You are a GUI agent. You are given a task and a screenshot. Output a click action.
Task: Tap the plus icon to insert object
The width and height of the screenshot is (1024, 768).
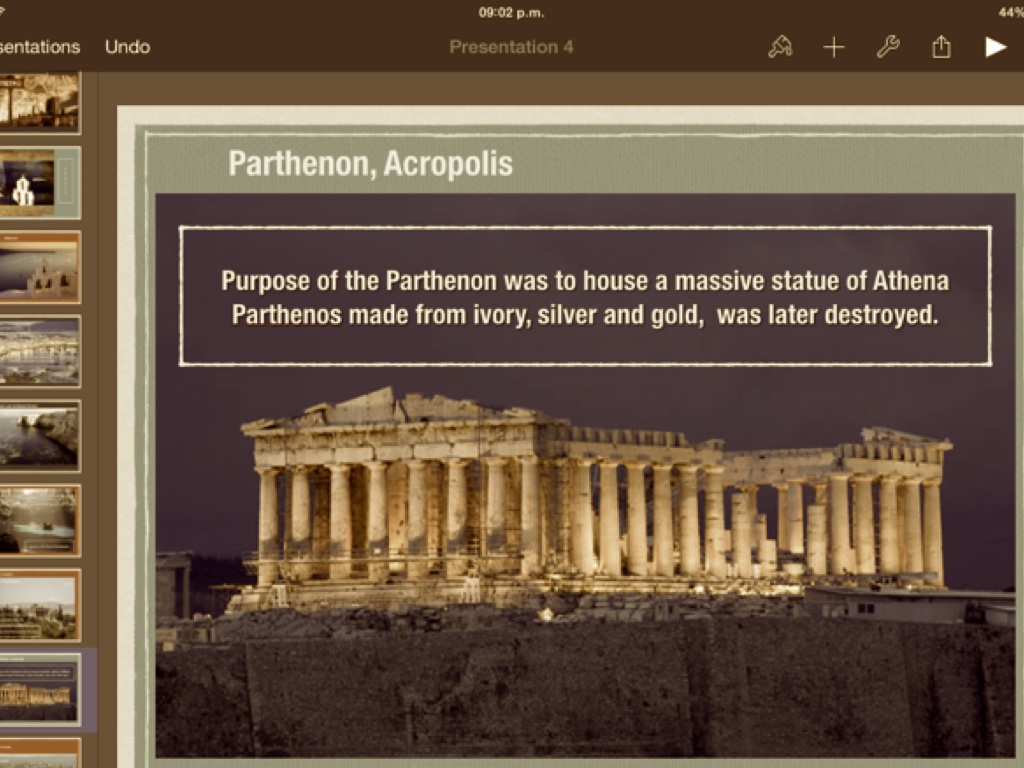[834, 47]
